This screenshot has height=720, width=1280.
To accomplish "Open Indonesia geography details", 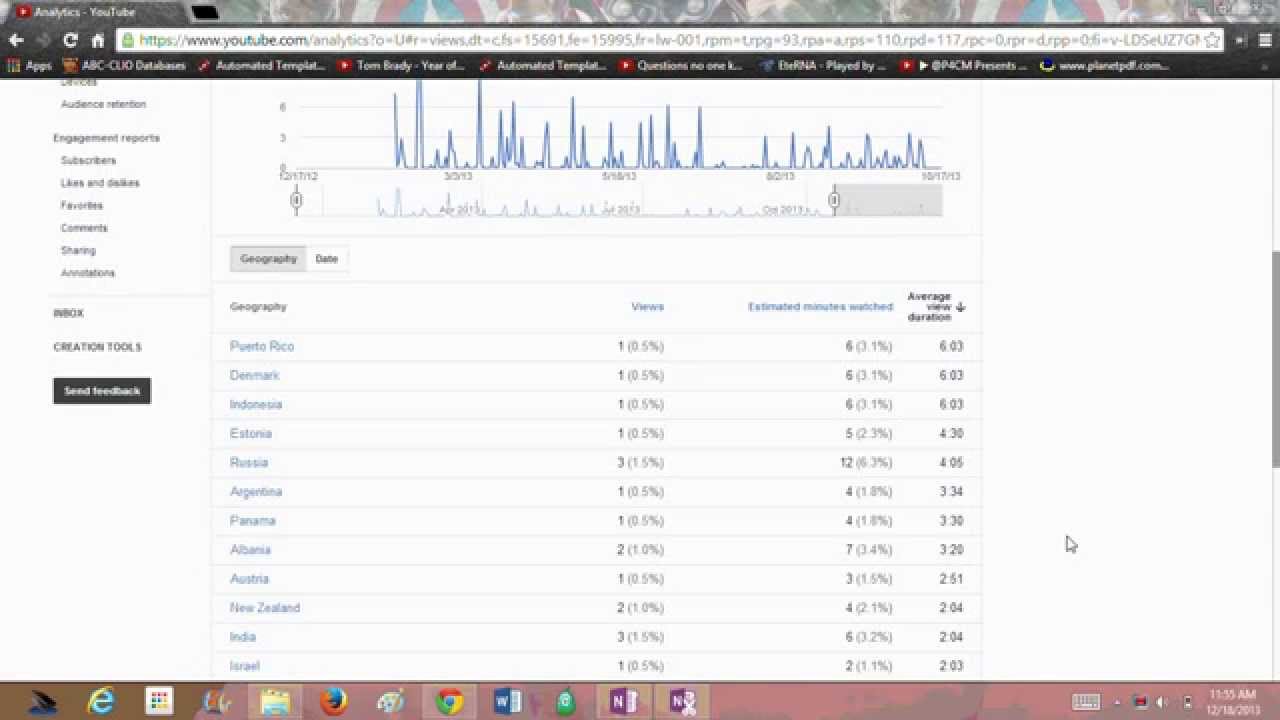I will (256, 404).
